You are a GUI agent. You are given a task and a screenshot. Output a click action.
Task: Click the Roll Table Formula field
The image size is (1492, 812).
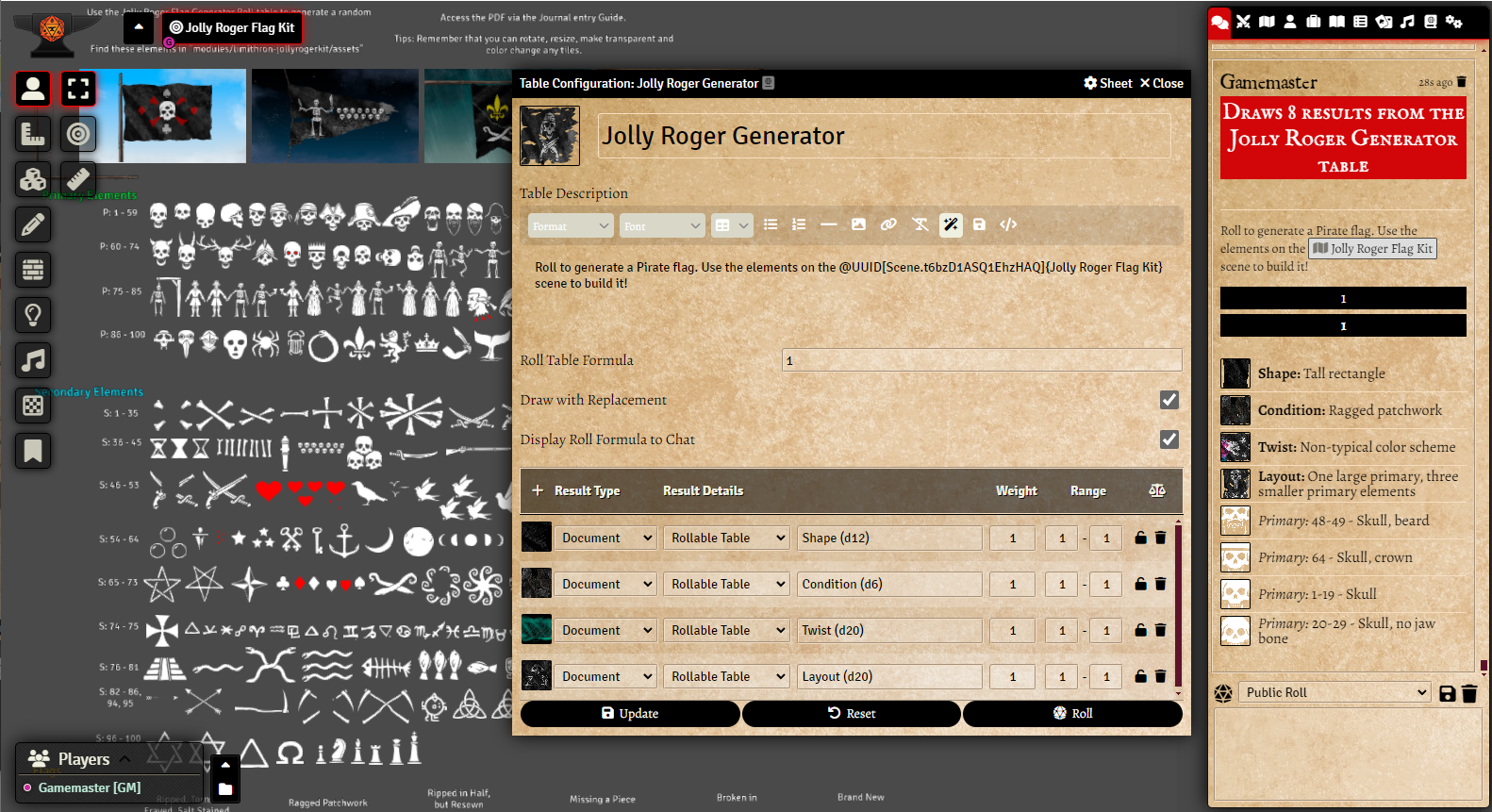click(981, 360)
